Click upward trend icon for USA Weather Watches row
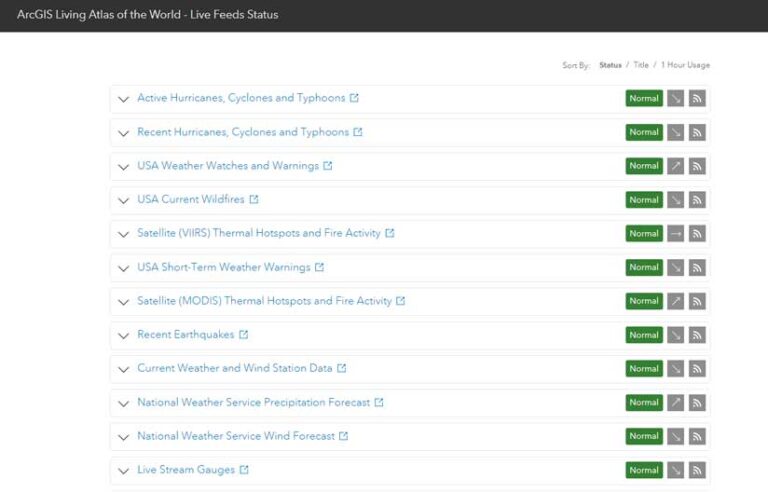 (675, 166)
